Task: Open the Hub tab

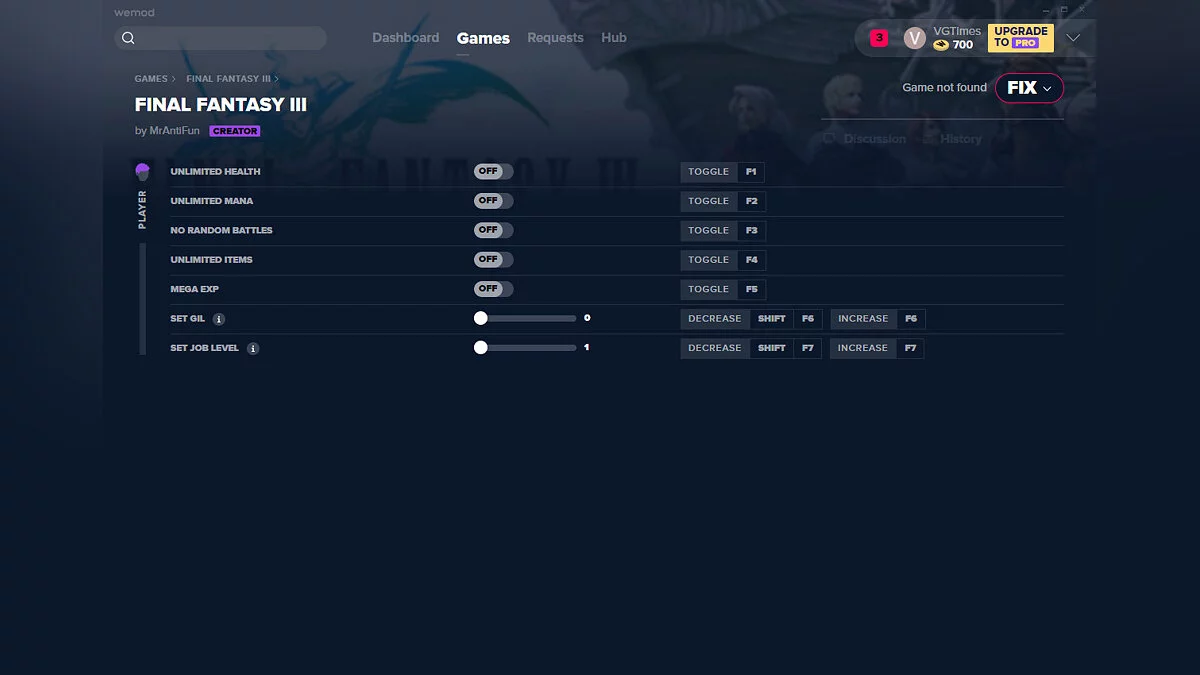Action: pyautogui.click(x=614, y=38)
